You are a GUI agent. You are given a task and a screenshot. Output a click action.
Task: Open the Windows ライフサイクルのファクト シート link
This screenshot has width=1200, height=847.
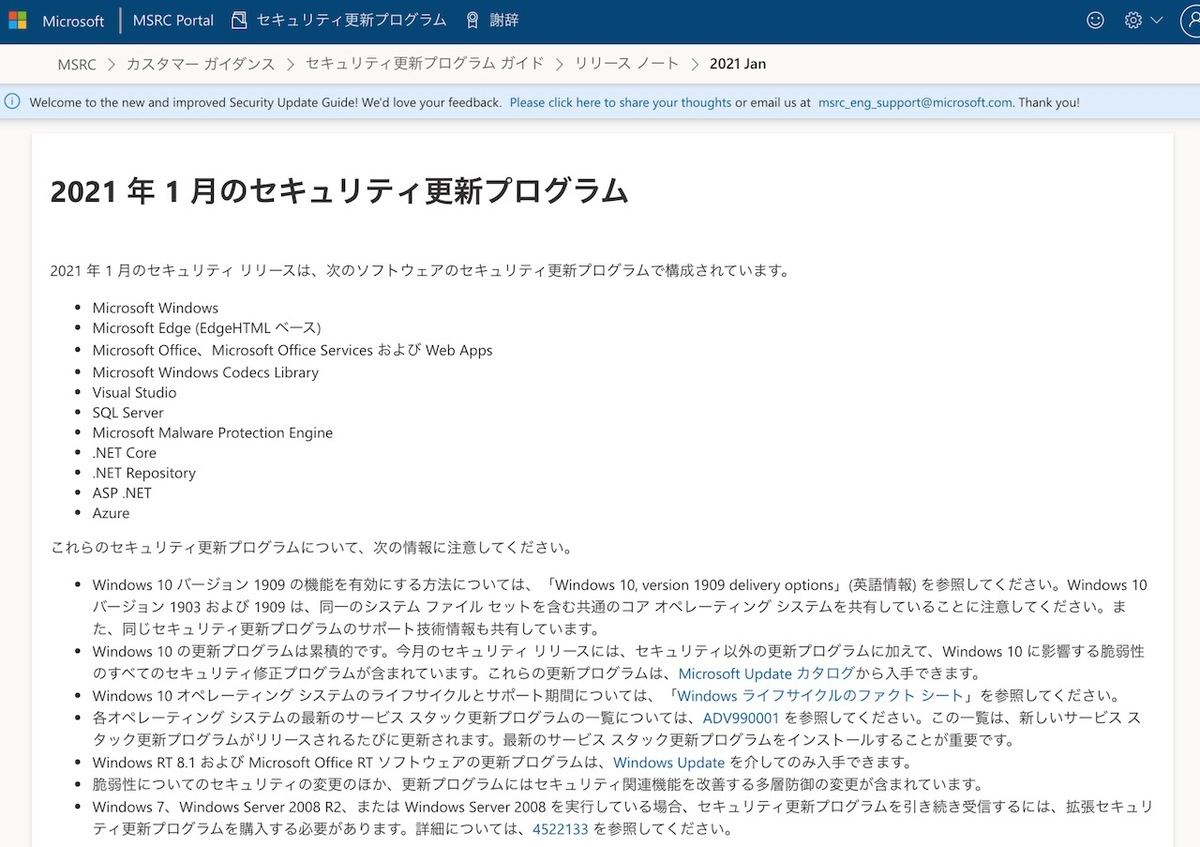coord(820,695)
